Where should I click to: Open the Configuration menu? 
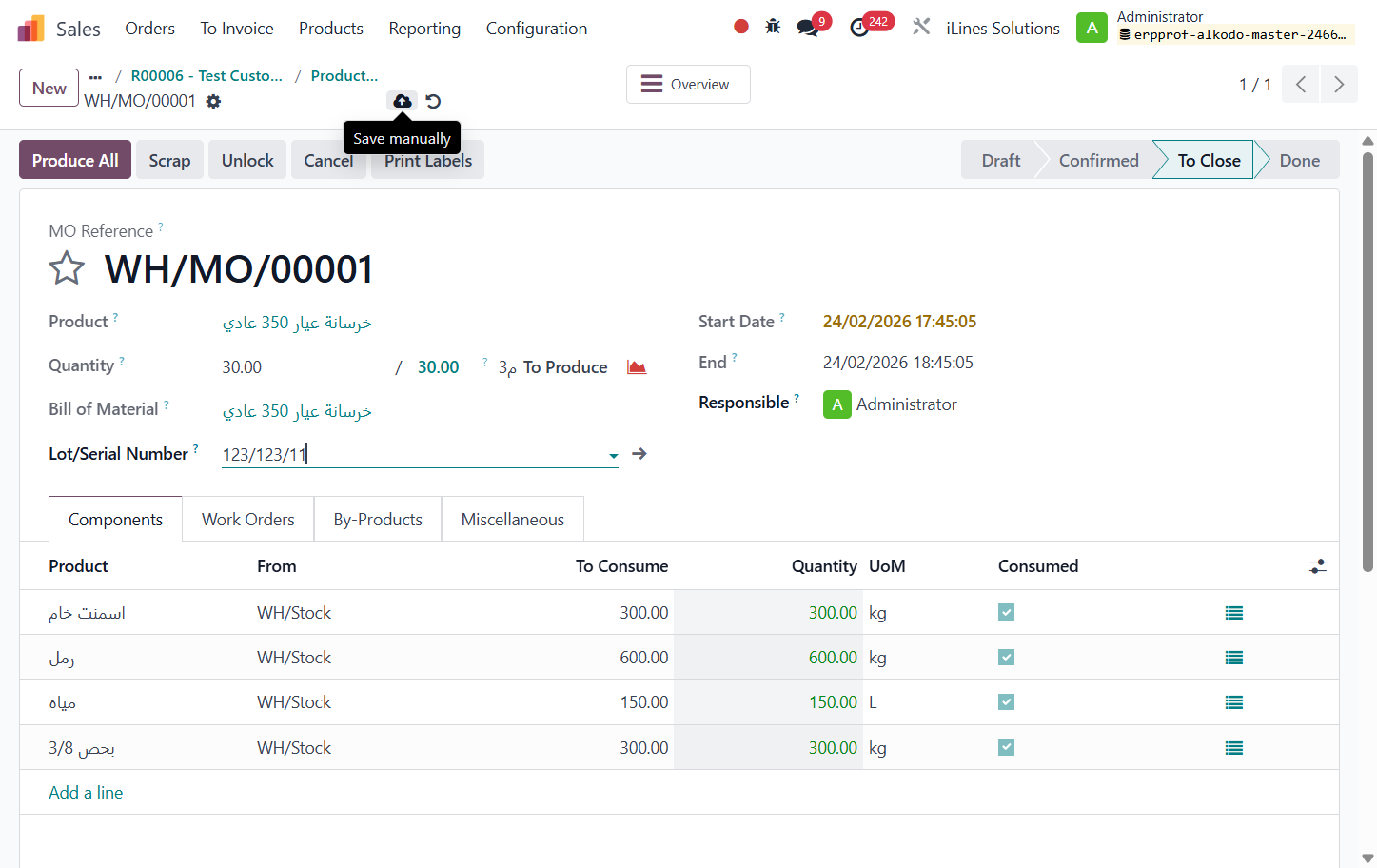coord(537,29)
